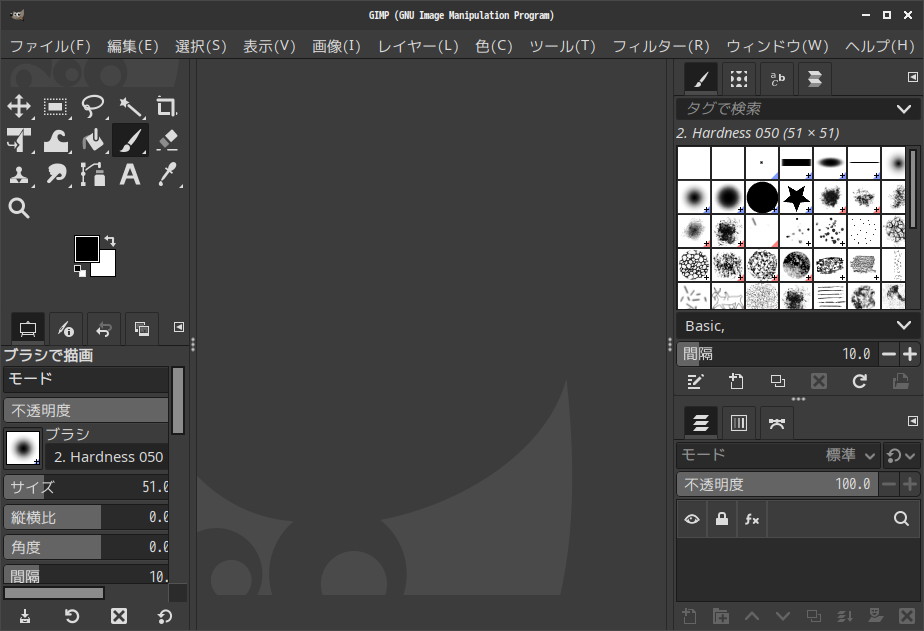
Task: Click the 角度 slider in tool options
Action: (86, 547)
